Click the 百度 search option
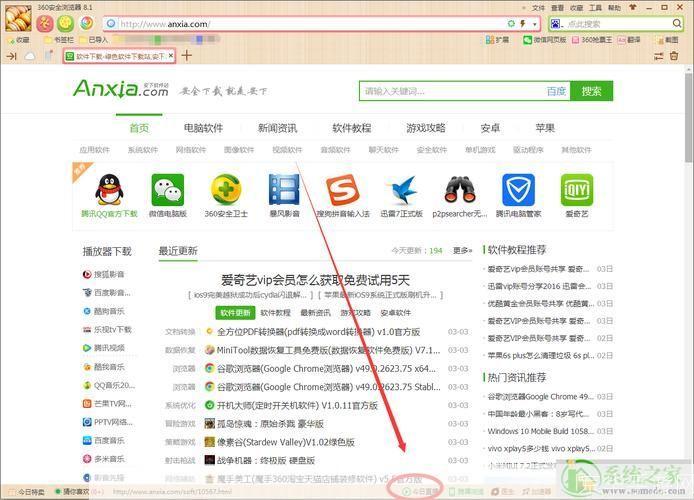The image size is (694, 500). [x=556, y=91]
